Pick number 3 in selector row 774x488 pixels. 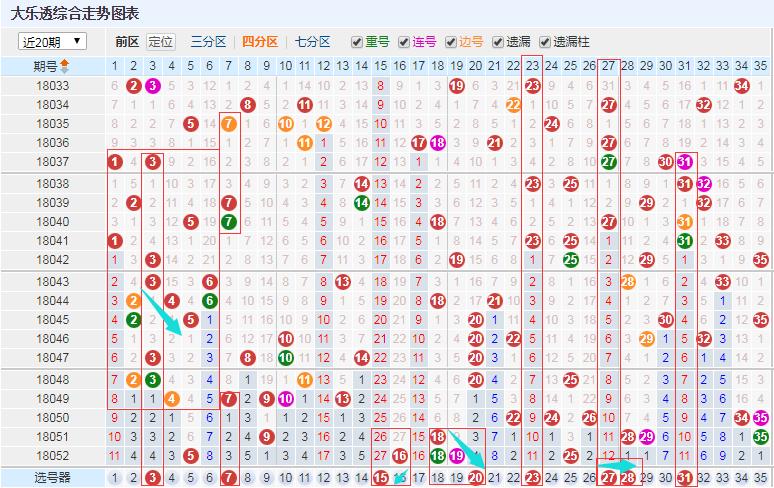pyautogui.click(x=153, y=478)
